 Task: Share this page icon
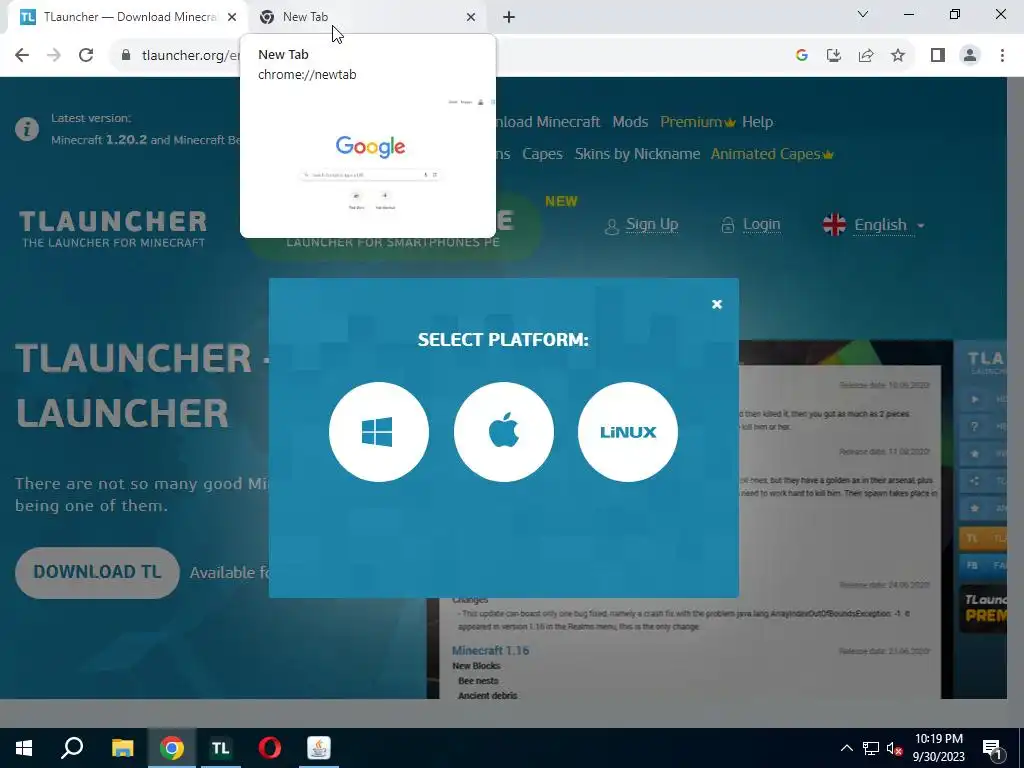[866, 56]
